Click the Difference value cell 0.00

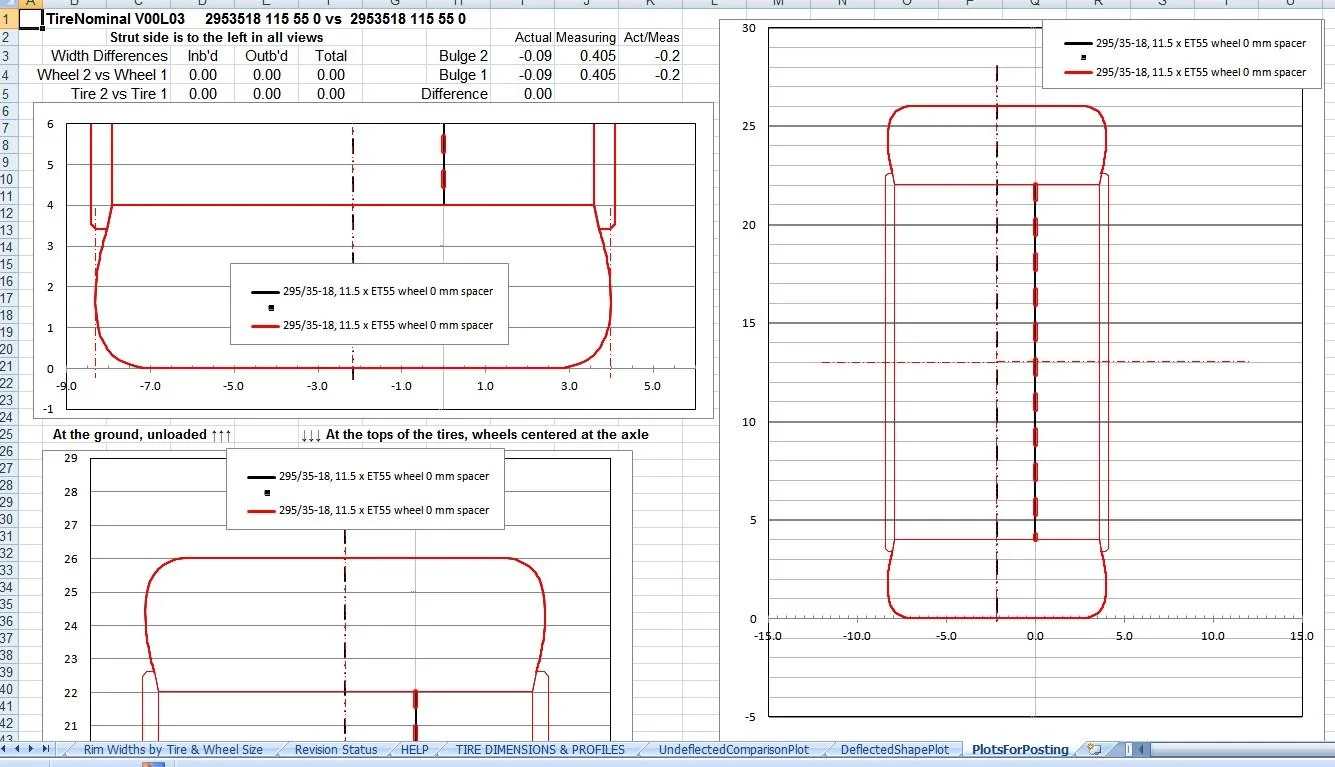pyautogui.click(x=522, y=94)
